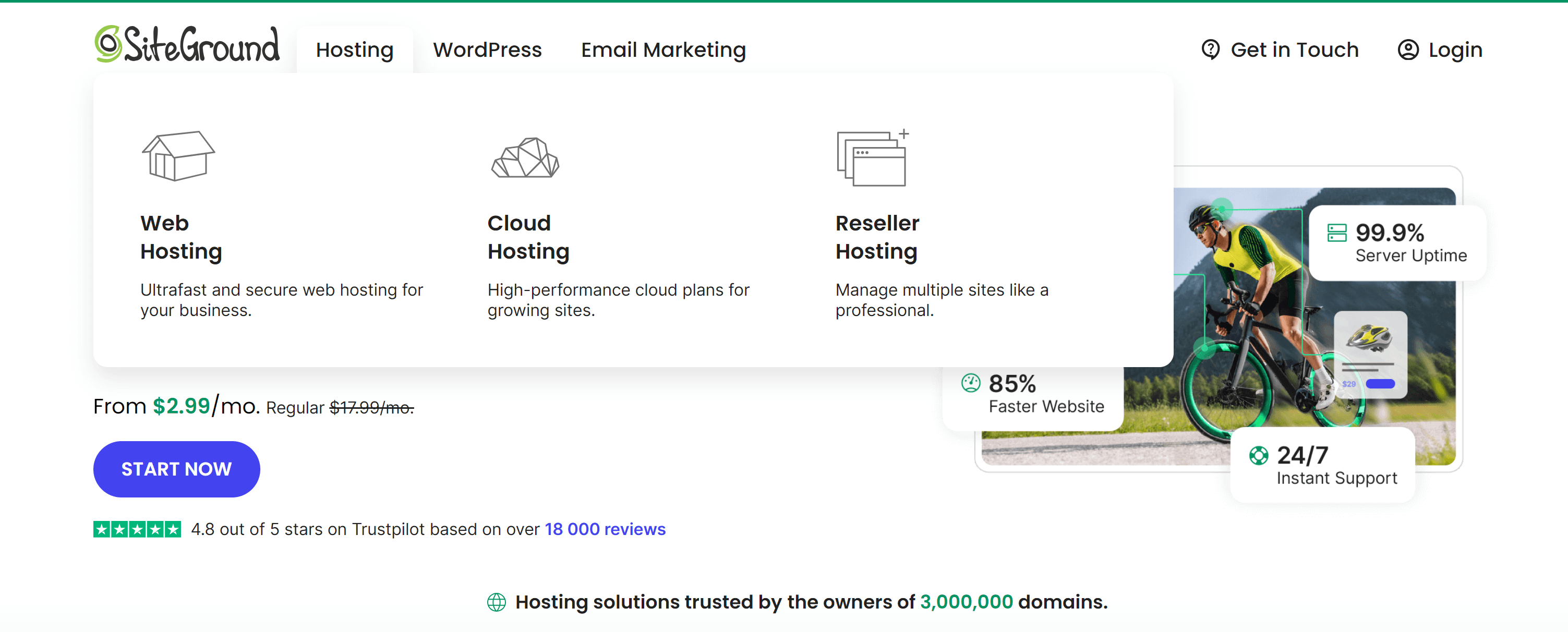Select Reseller Hosting heading in menu
Screen dimensions: 1568x632
(876, 237)
